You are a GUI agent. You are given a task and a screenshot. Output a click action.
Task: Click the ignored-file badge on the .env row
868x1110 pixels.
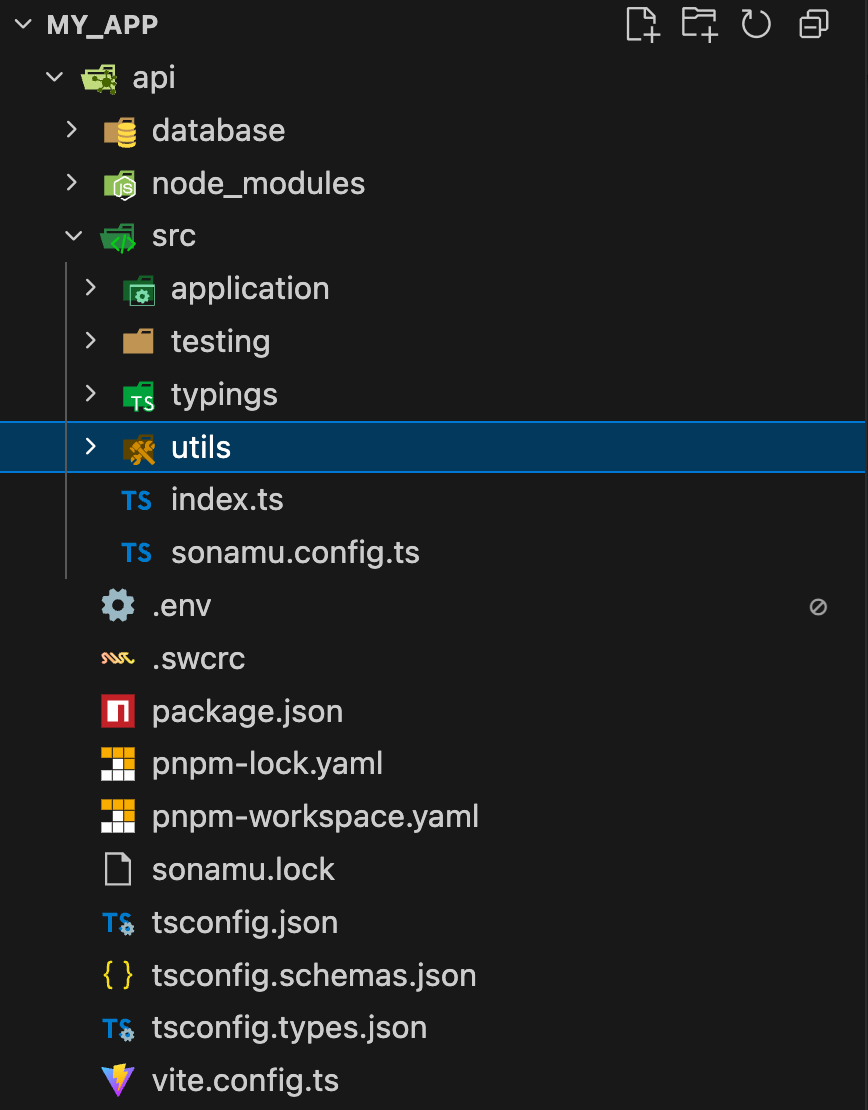(818, 607)
